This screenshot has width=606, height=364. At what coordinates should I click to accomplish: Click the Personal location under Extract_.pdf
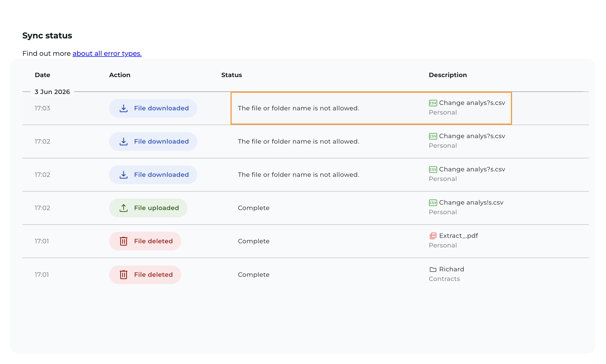pos(443,245)
